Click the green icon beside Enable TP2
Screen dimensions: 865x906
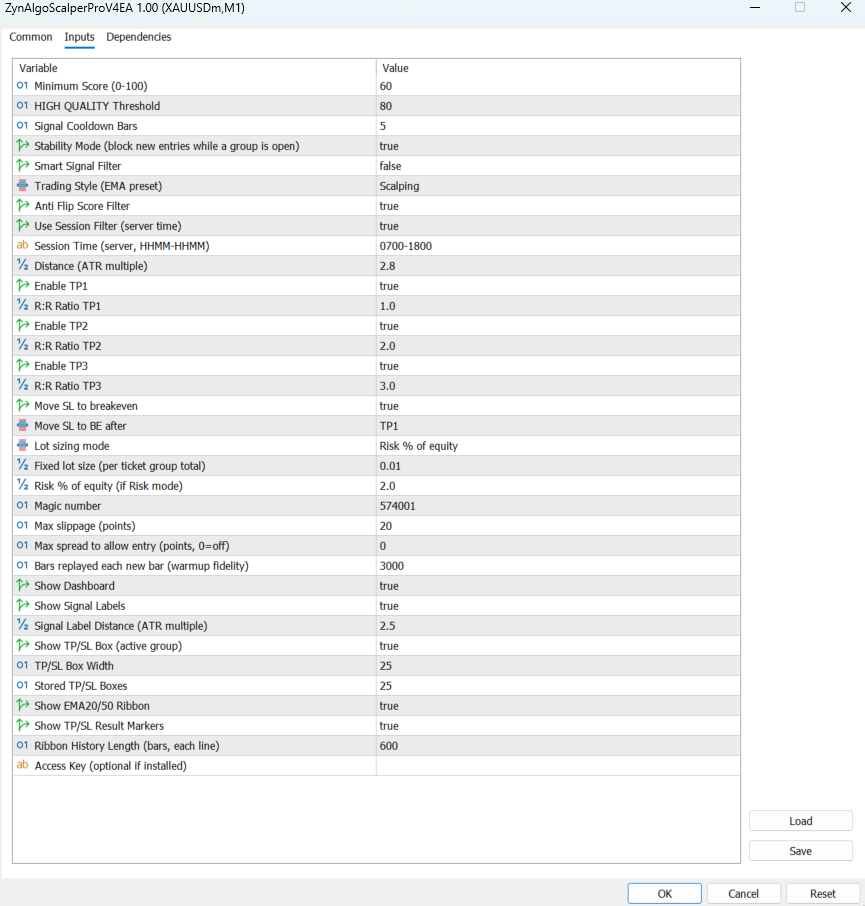tap(23, 325)
